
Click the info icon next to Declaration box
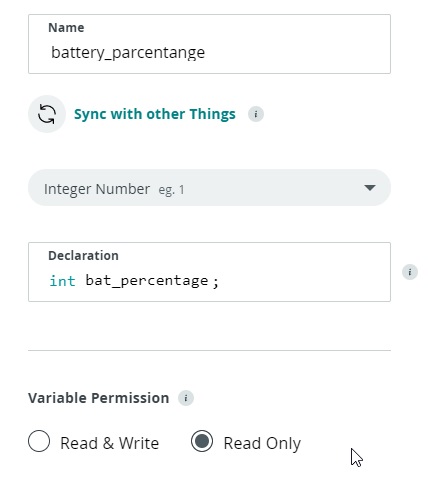410,272
